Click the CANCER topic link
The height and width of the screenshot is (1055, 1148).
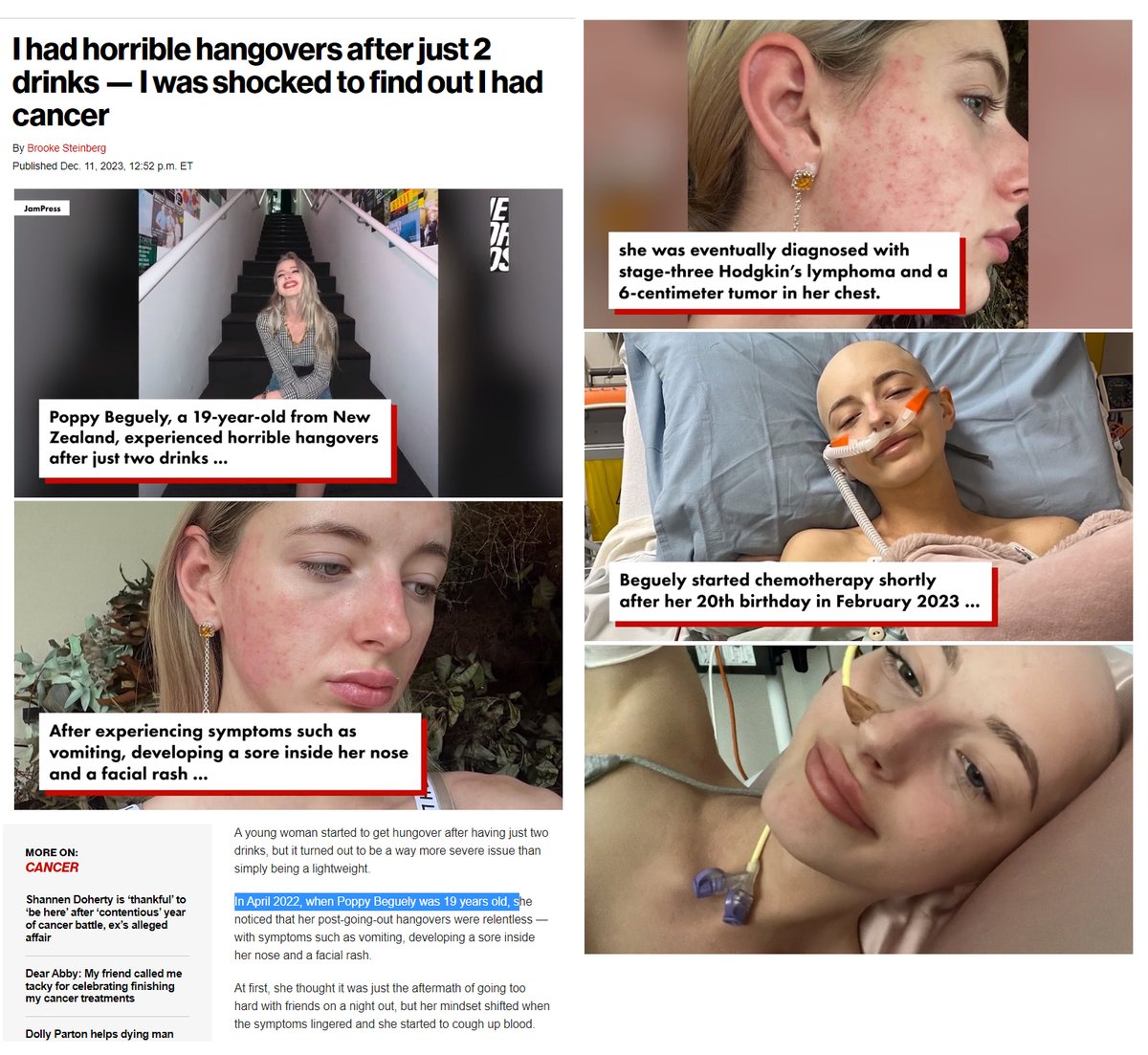point(52,868)
